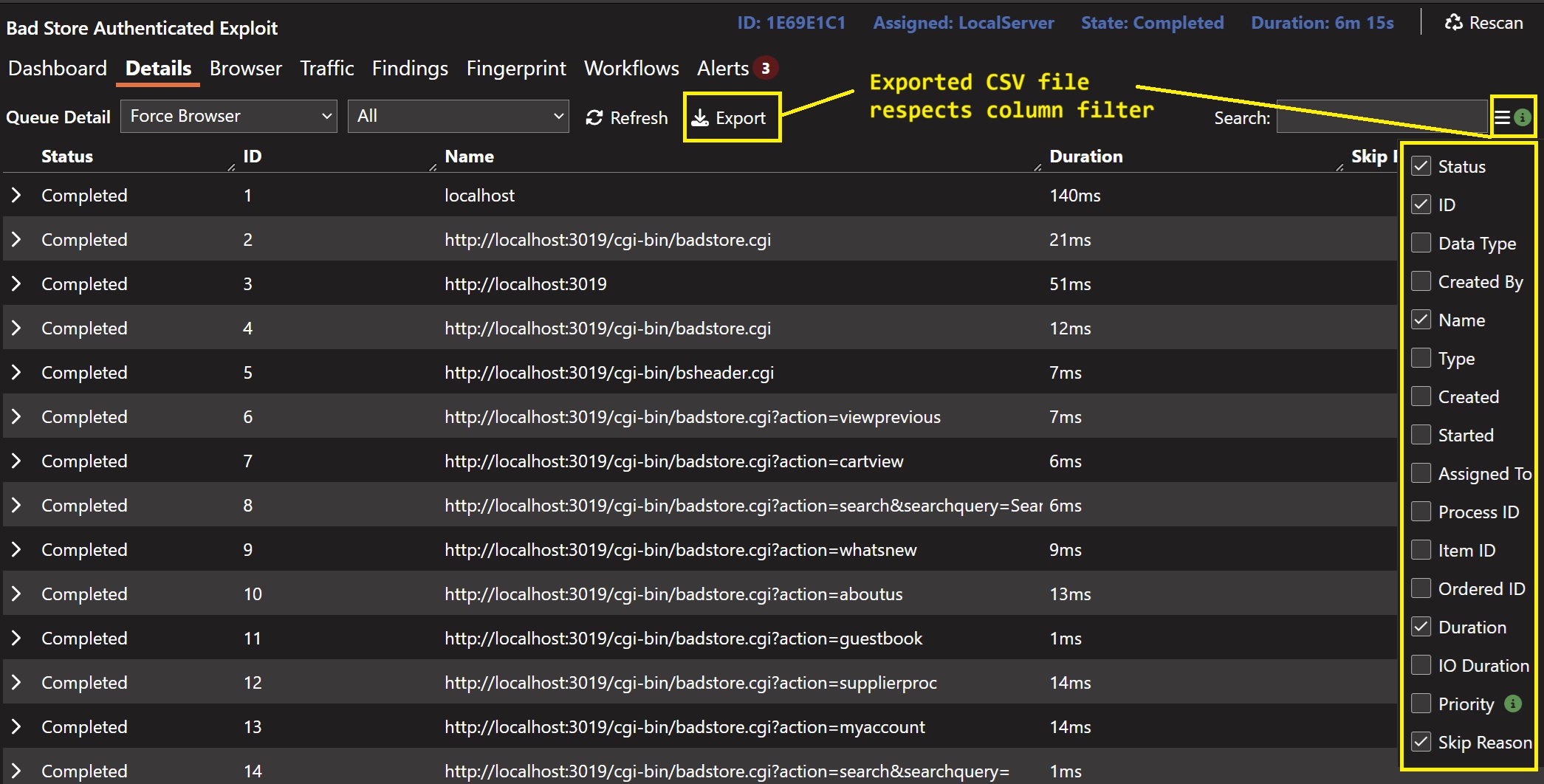Click the Status column resize handle
Image resolution: width=1544 pixels, height=784 pixels.
[231, 168]
